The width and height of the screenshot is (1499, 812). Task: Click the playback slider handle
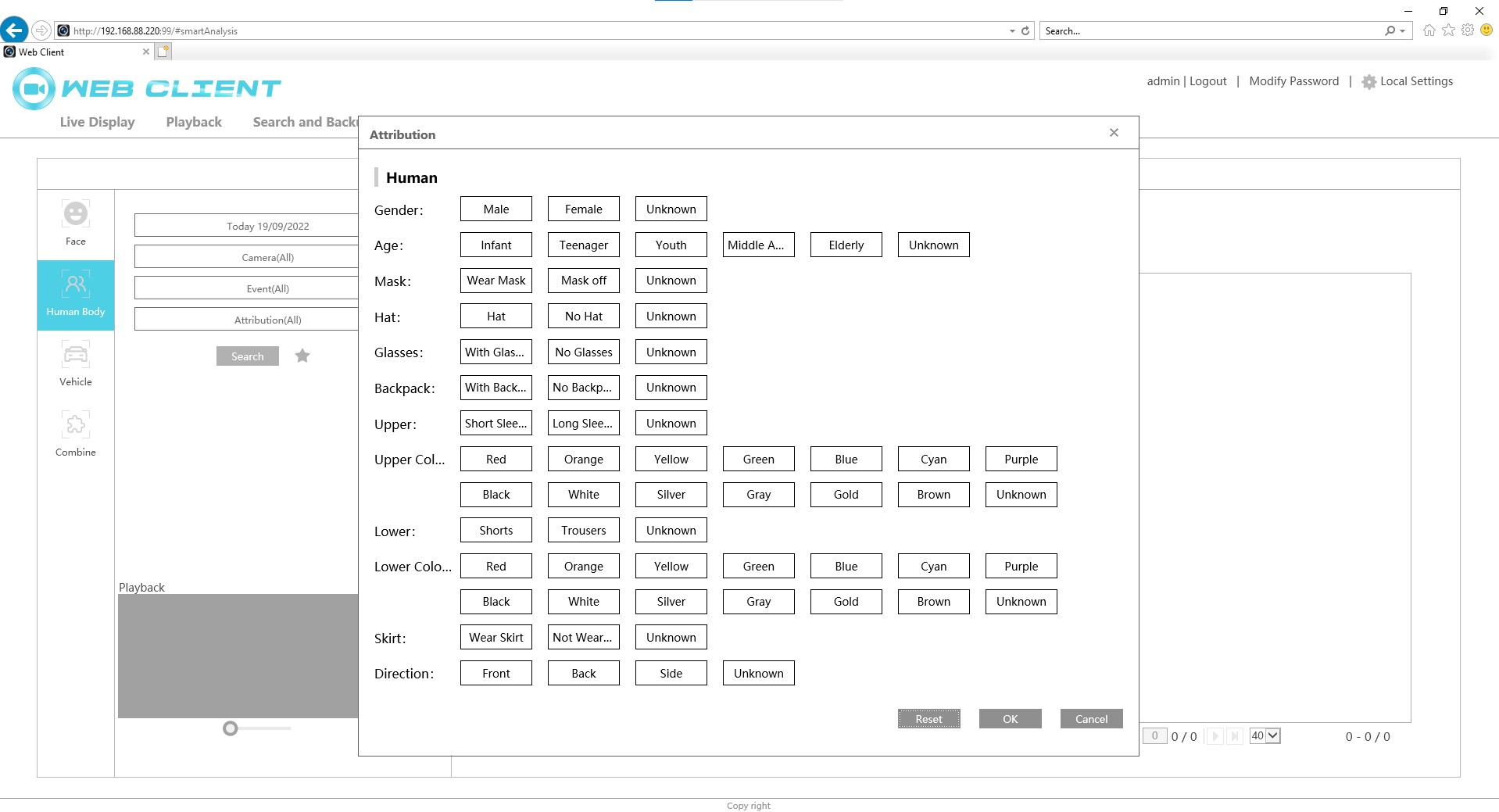click(230, 728)
